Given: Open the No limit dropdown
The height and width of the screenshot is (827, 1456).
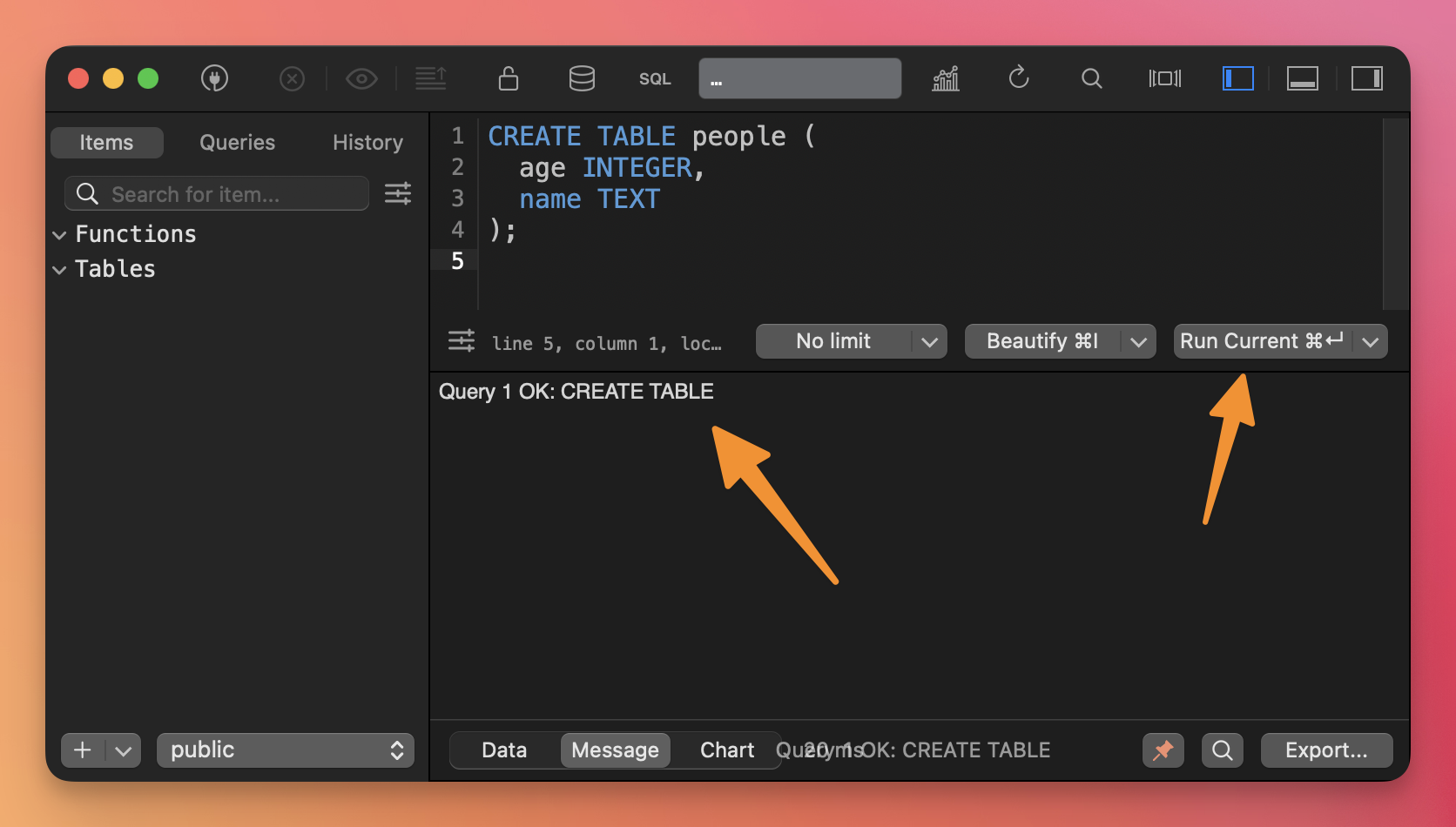Looking at the screenshot, I should (x=851, y=341).
